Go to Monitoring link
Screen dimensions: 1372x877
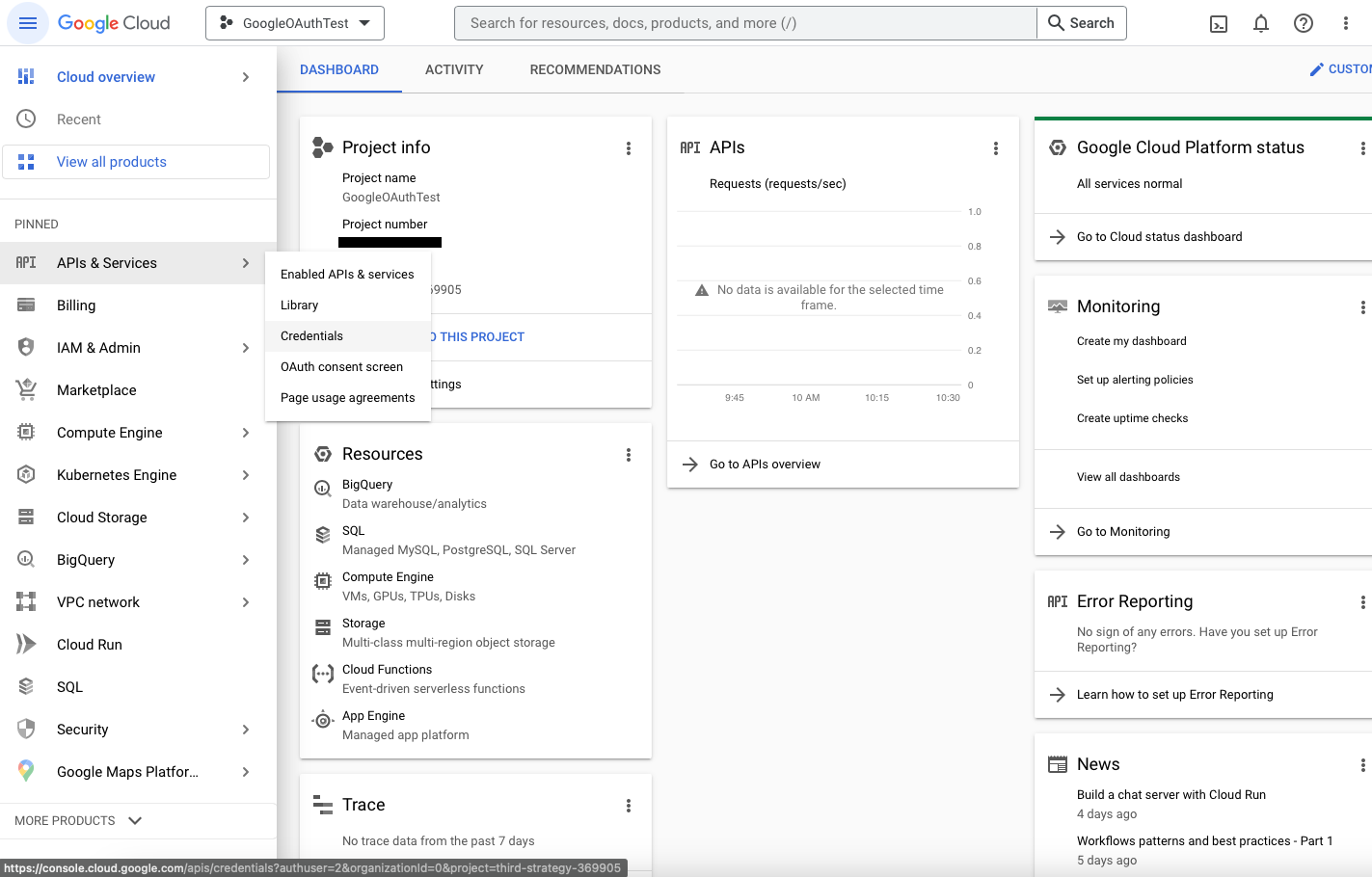[x=1123, y=532]
